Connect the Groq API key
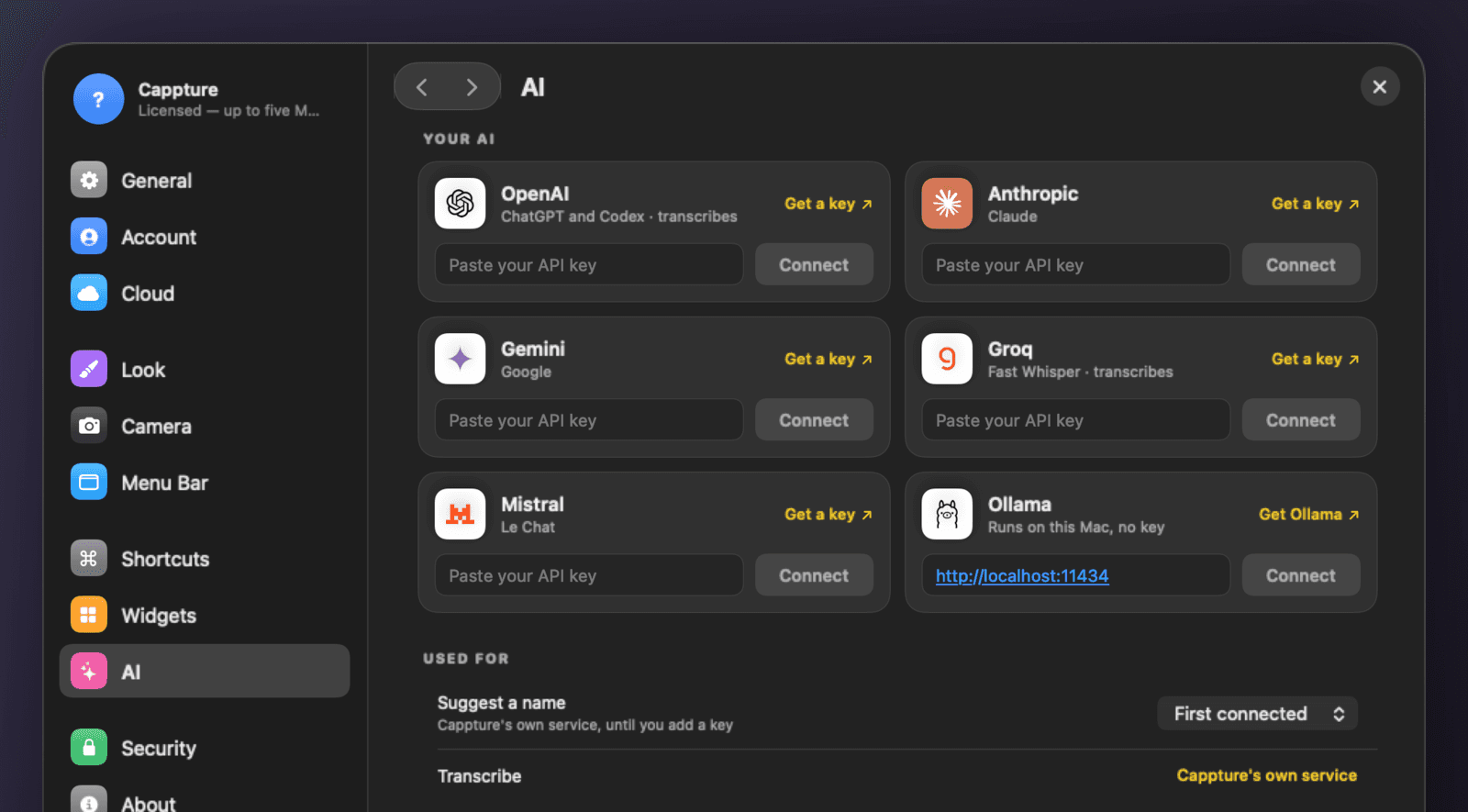Viewport: 1468px width, 812px height. click(1301, 420)
